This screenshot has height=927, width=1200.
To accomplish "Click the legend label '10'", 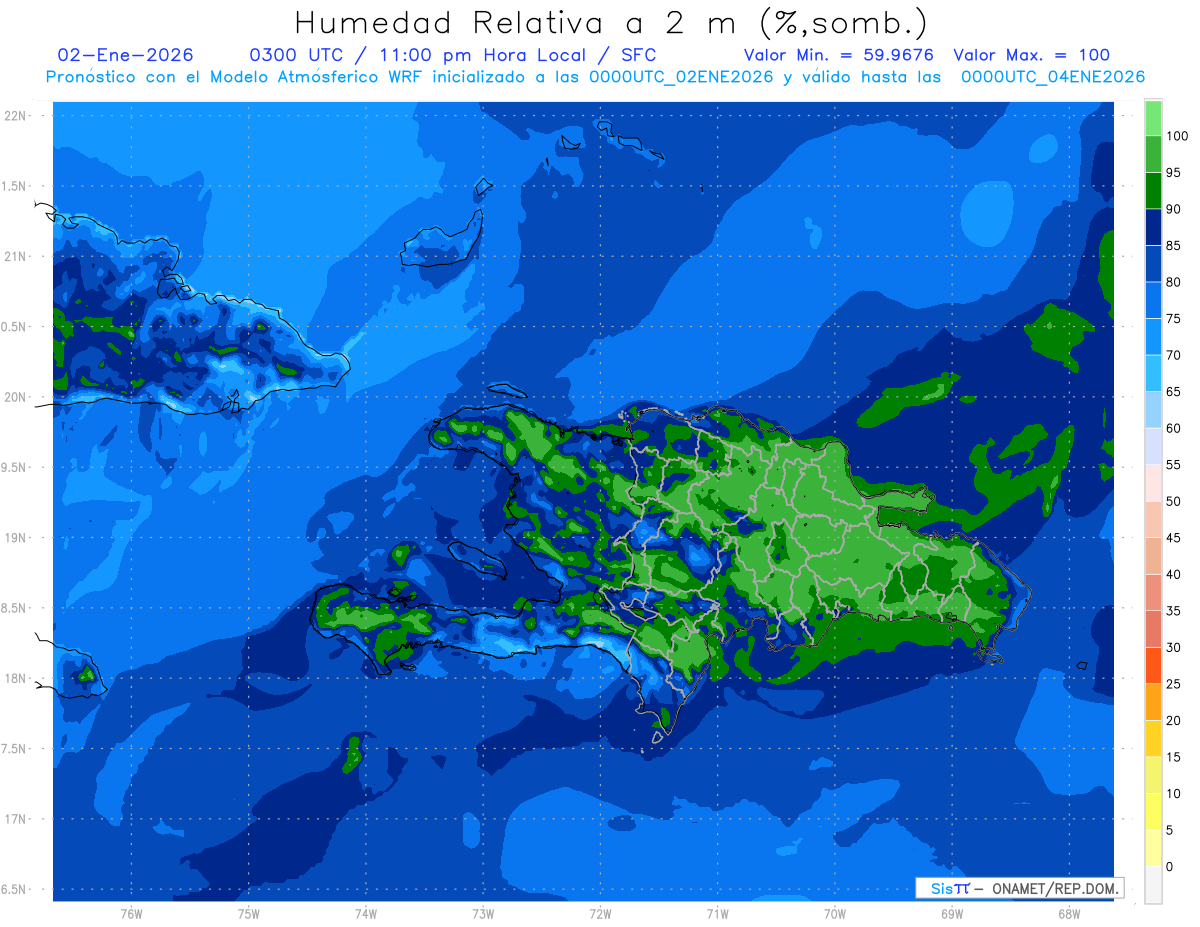I will (1173, 793).
